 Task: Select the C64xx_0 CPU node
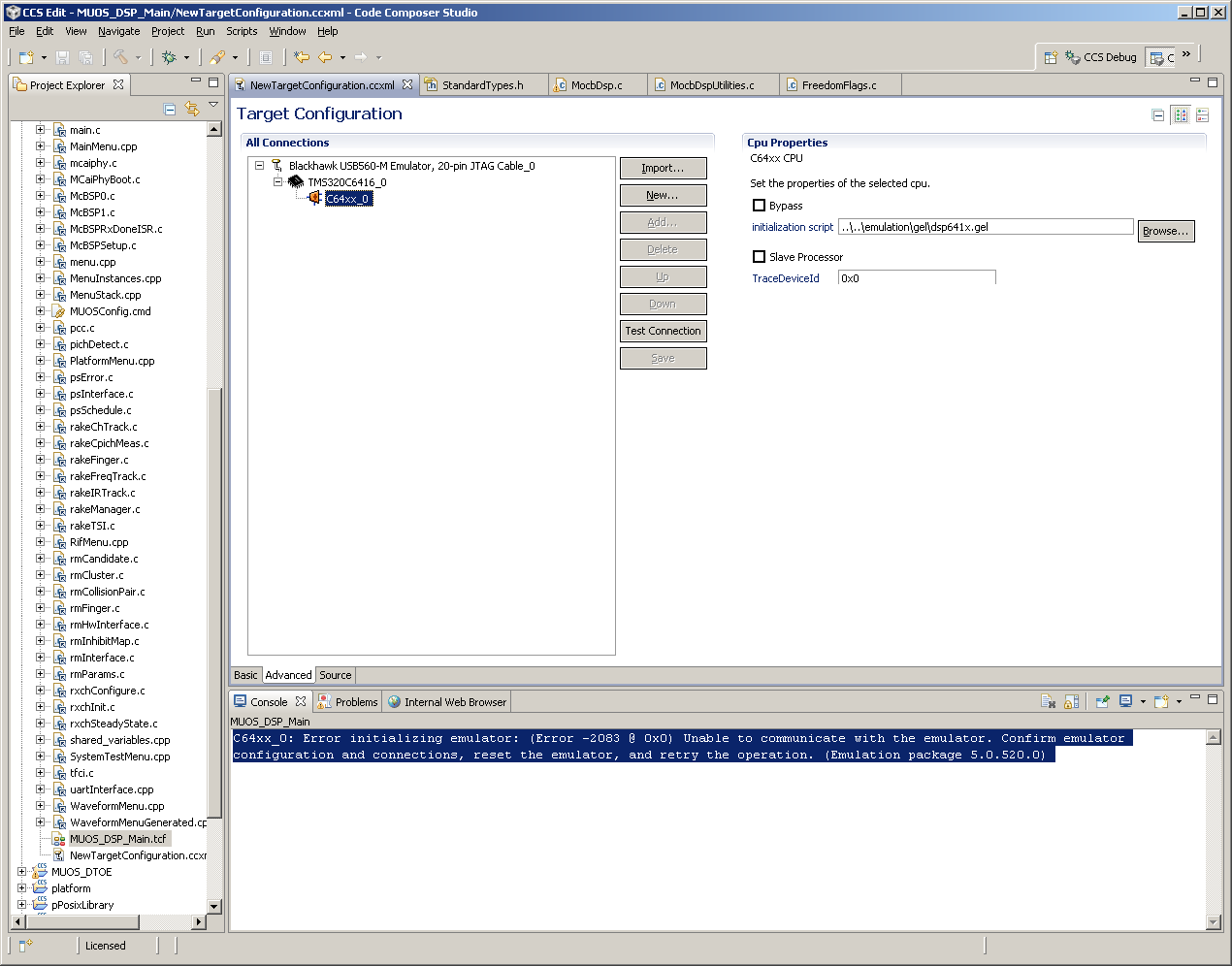(x=348, y=199)
